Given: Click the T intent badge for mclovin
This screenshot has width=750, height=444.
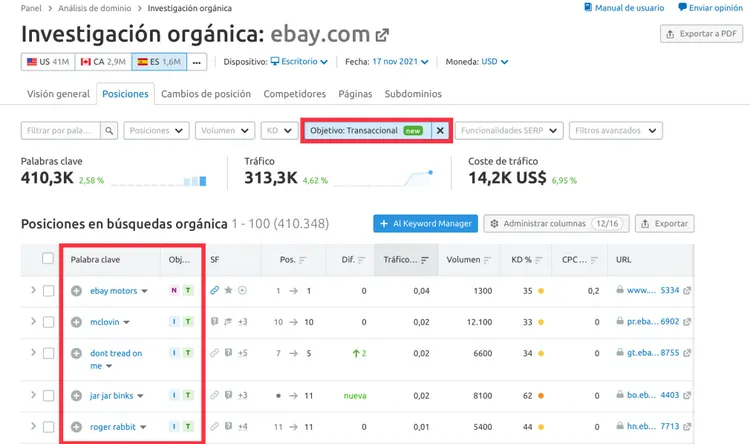Looking at the screenshot, I should pos(188,322).
